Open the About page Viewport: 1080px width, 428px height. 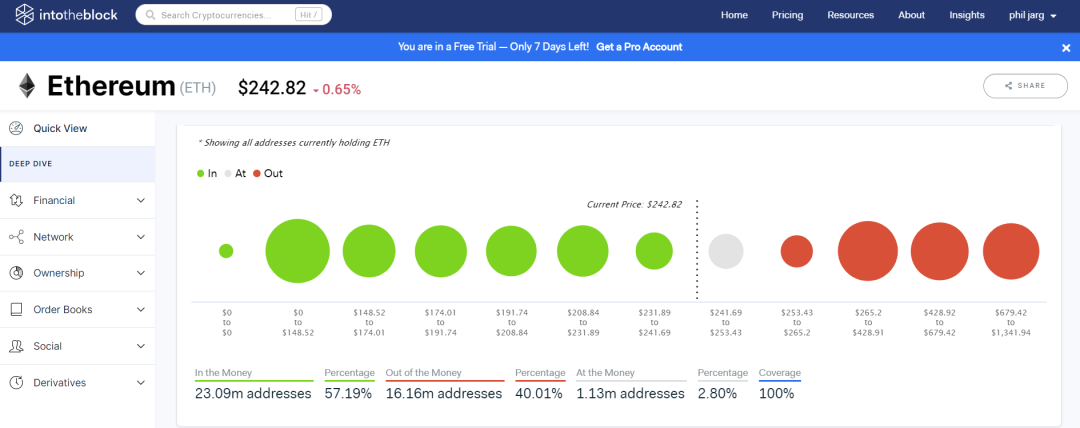911,15
